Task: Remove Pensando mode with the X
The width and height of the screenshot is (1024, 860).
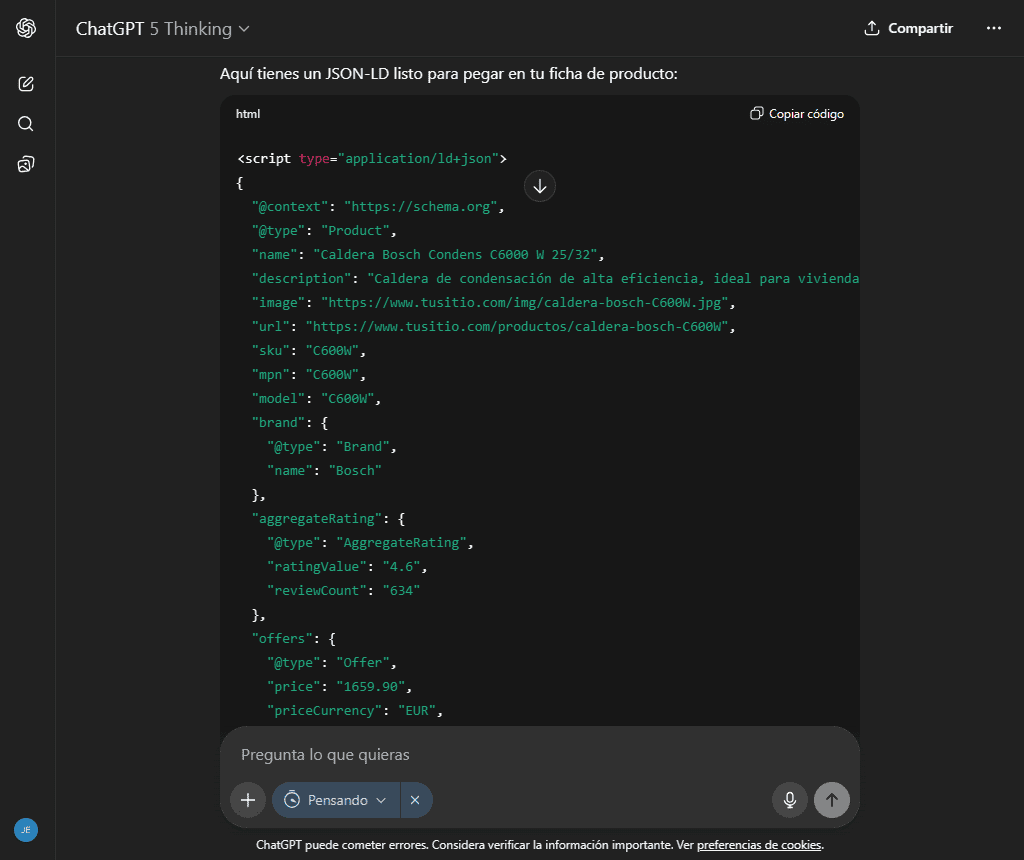Action: click(415, 800)
